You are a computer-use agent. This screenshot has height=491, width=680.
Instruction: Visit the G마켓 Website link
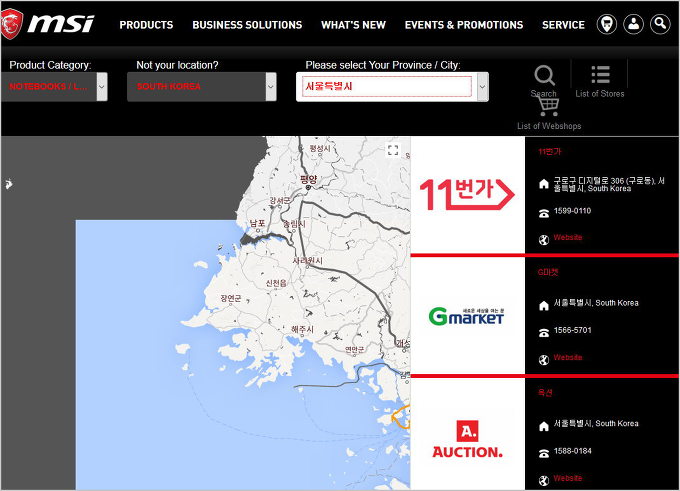567,358
